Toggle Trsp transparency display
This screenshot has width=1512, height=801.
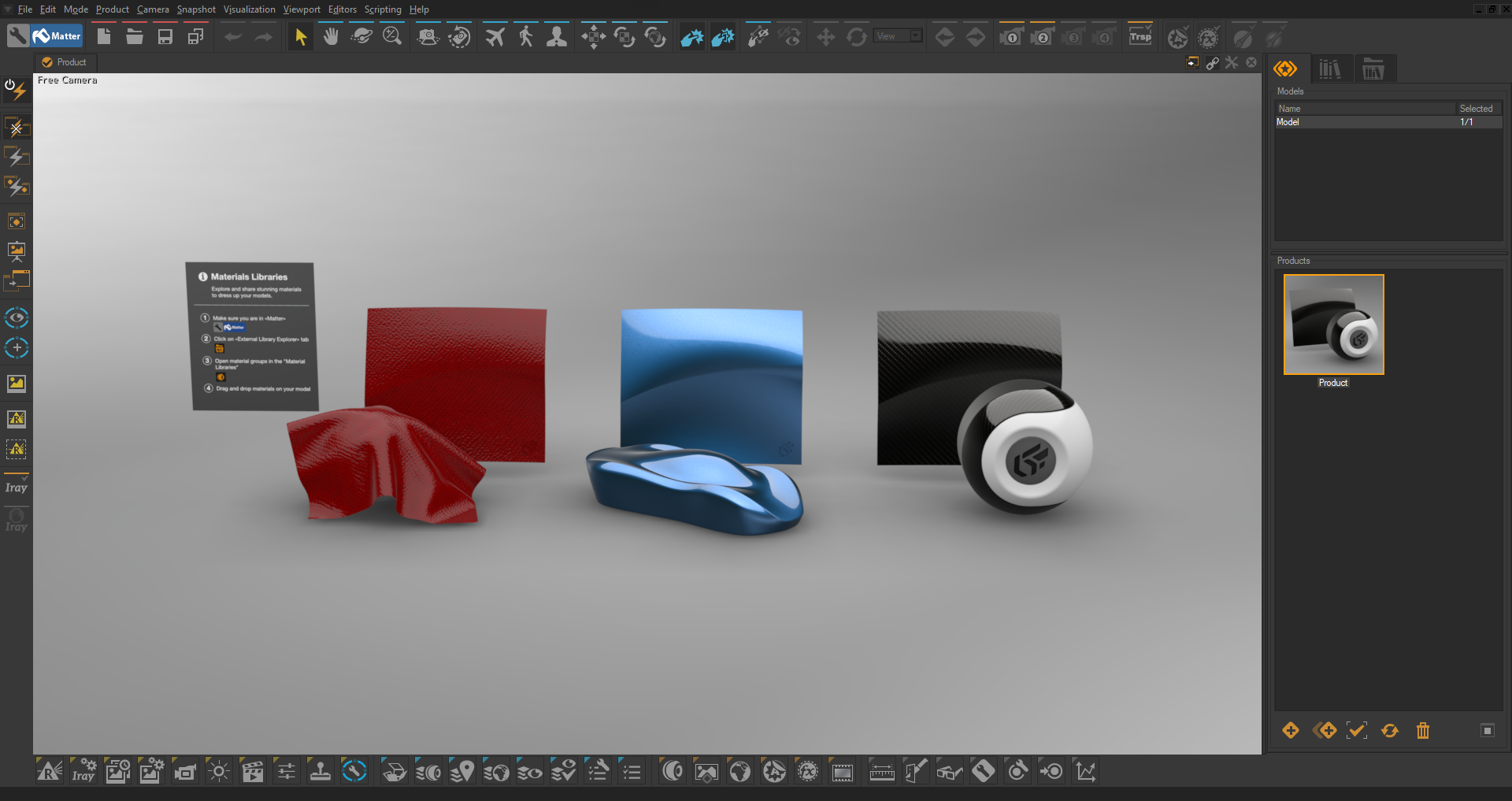pyautogui.click(x=1140, y=35)
